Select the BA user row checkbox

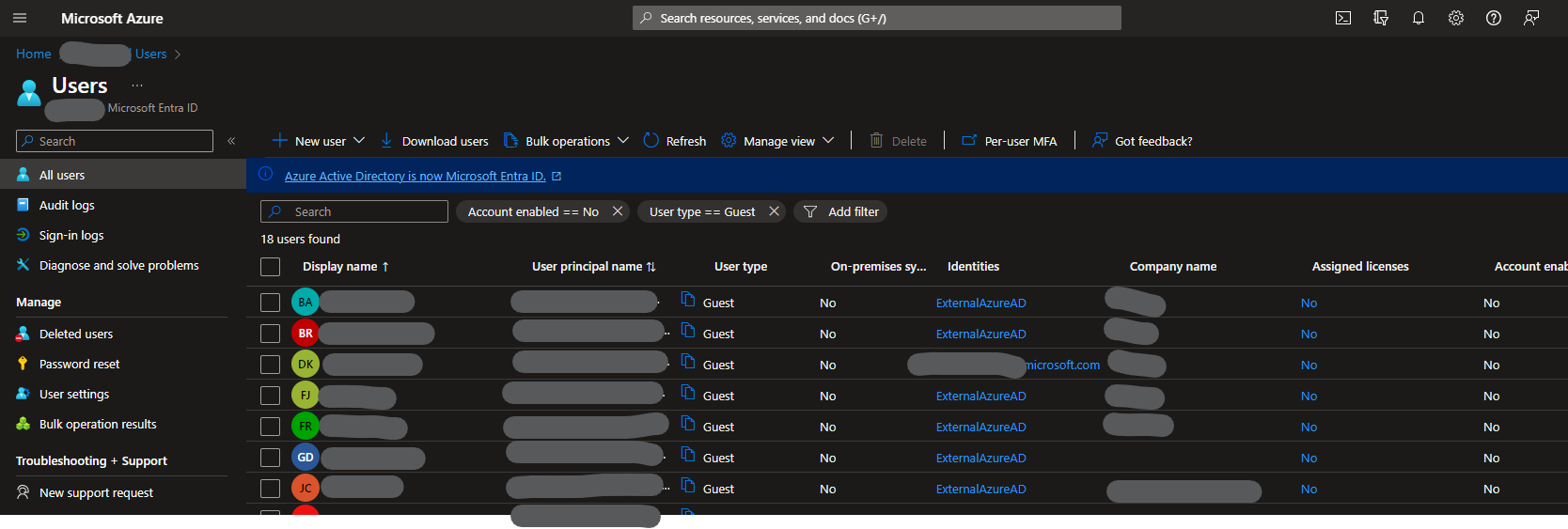pyautogui.click(x=271, y=303)
